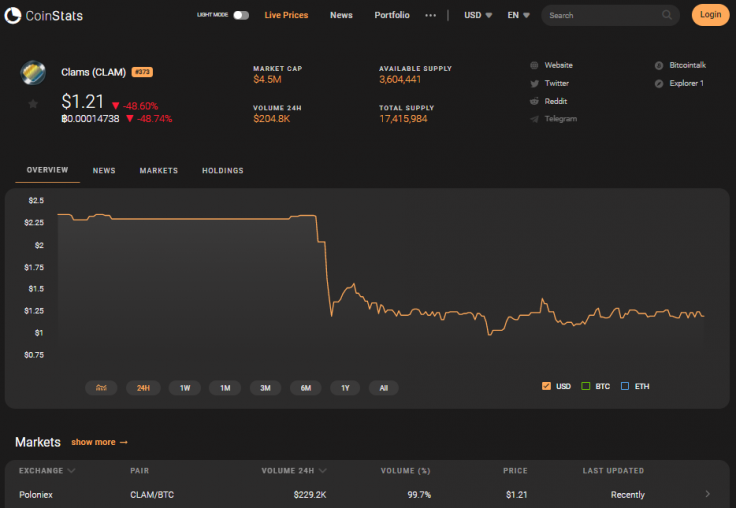Switch the chart type with the candlestick icon

(x=101, y=388)
